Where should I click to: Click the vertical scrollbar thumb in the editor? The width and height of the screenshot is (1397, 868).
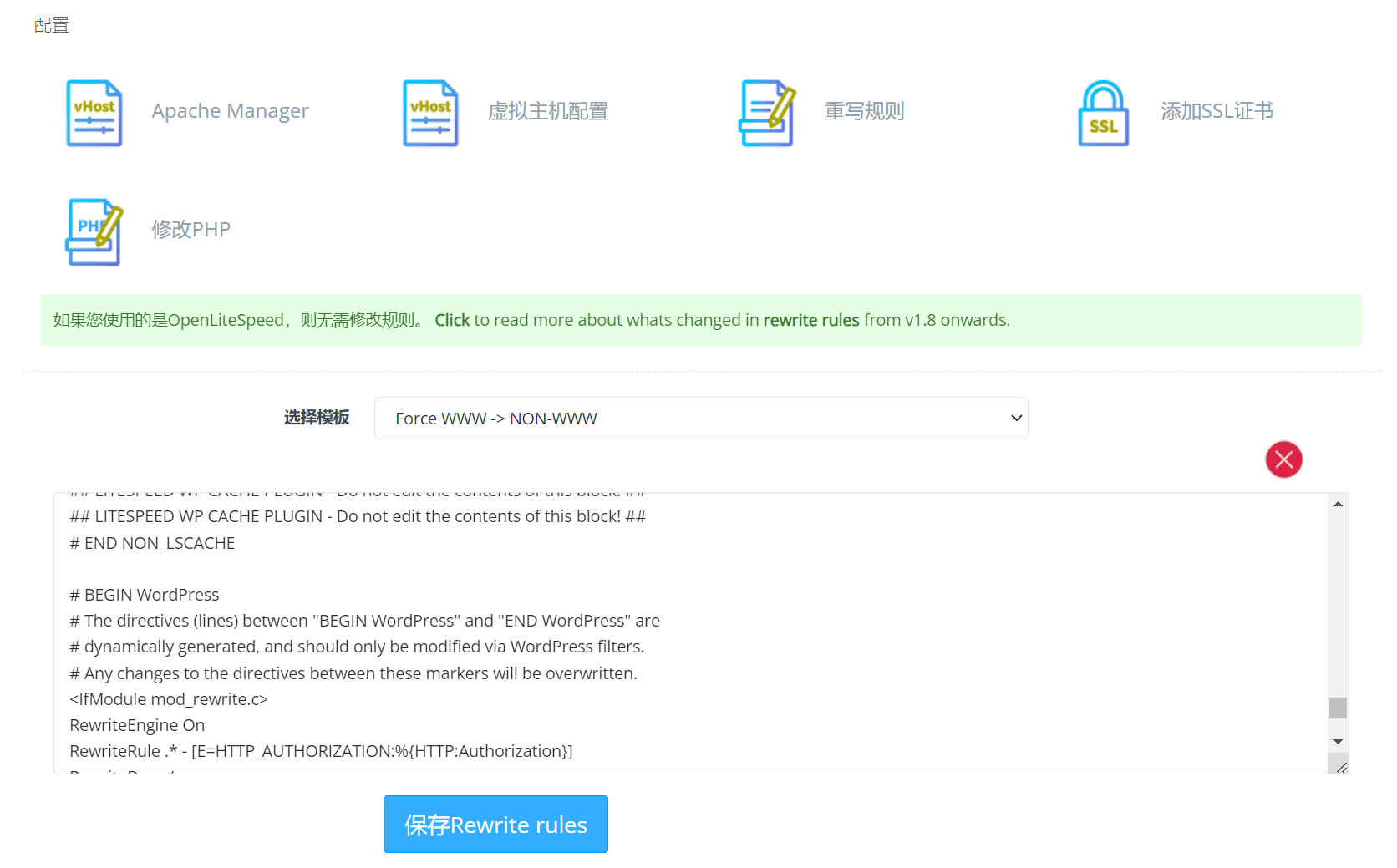tap(1337, 707)
